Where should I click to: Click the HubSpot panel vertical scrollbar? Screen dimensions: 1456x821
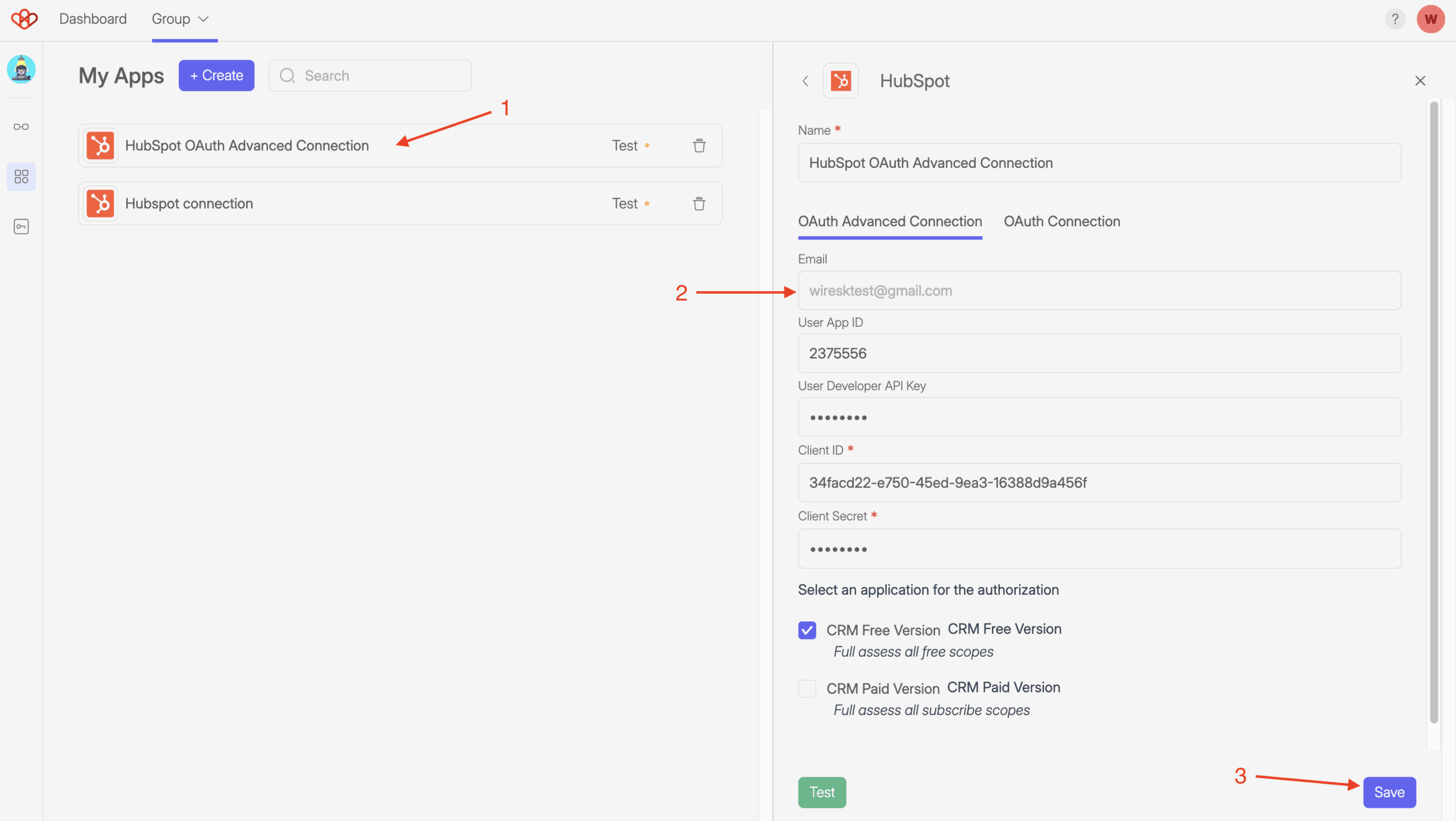coord(1434,412)
